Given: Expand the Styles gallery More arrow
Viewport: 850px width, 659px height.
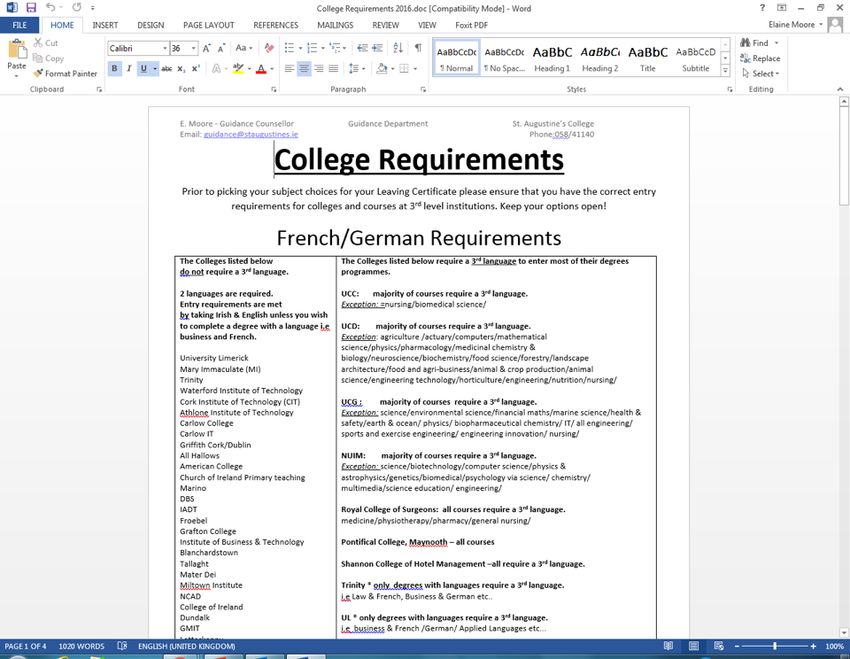Looking at the screenshot, I should (725, 70).
